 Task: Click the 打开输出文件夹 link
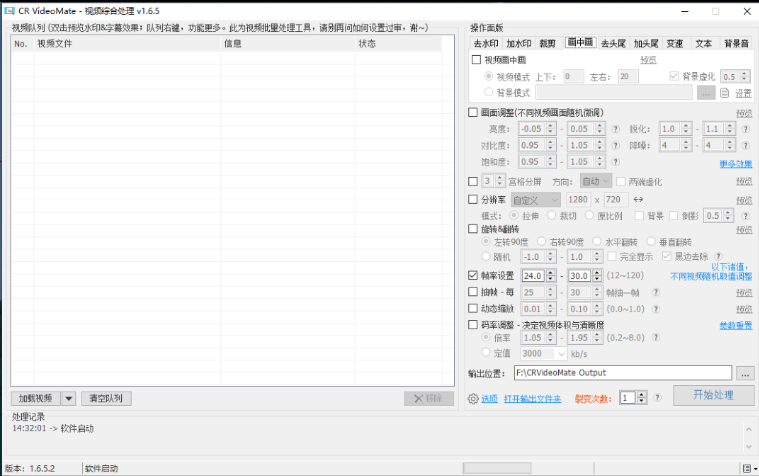point(532,399)
